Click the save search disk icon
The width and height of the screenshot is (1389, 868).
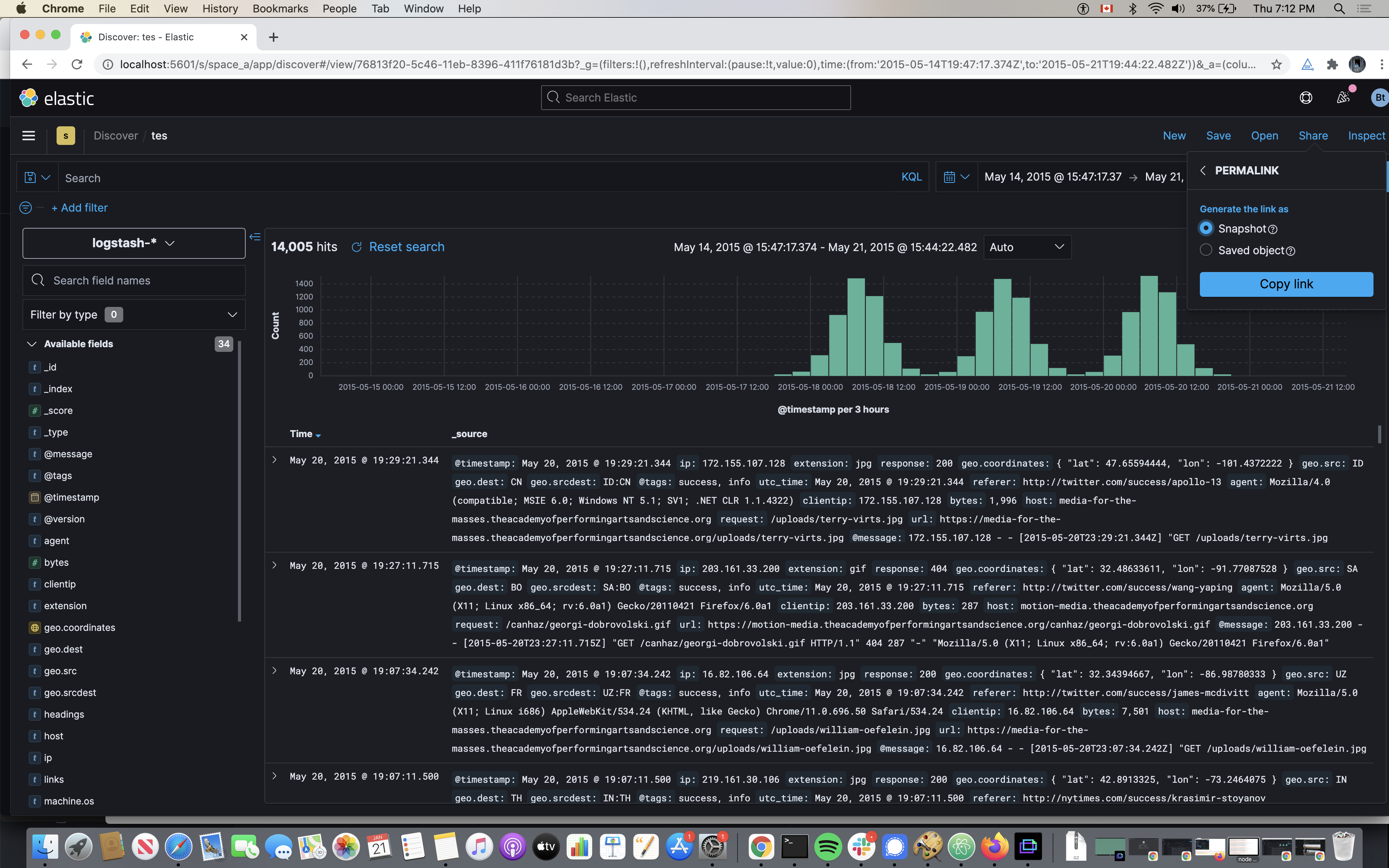[x=30, y=177]
